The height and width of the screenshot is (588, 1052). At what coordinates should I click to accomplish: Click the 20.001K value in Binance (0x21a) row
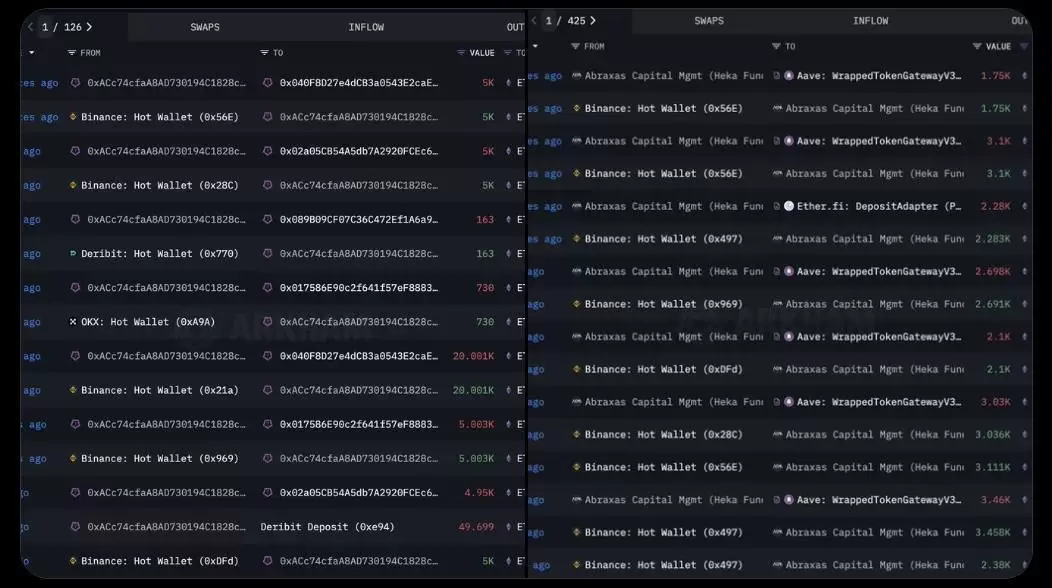coord(474,390)
